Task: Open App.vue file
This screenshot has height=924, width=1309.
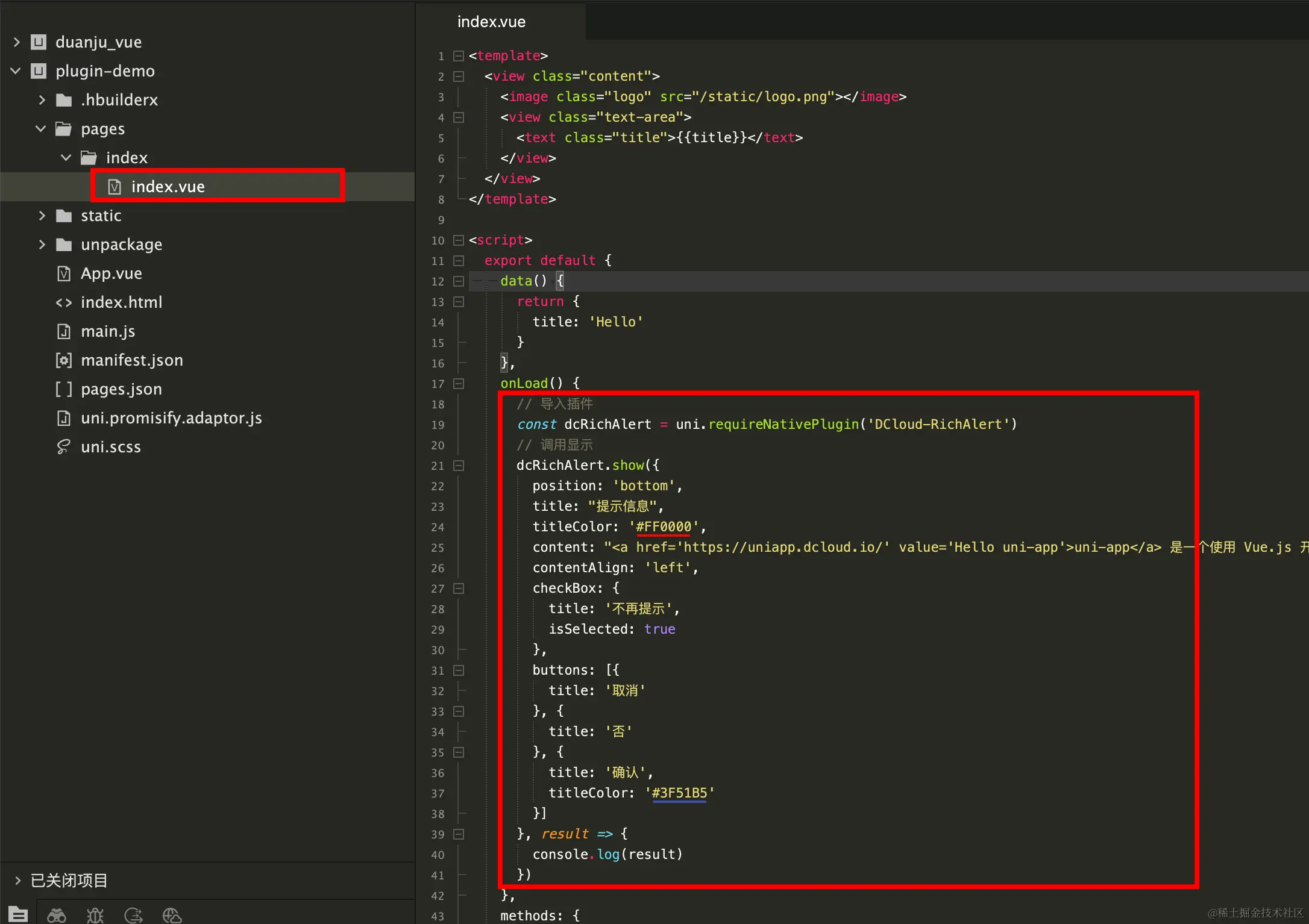Action: 111,273
